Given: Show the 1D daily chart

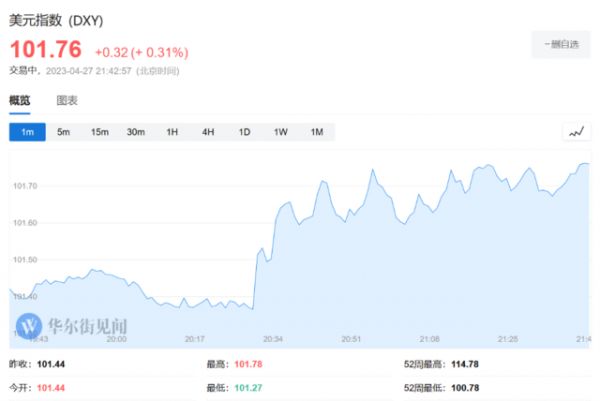Looking at the screenshot, I should point(244,132).
